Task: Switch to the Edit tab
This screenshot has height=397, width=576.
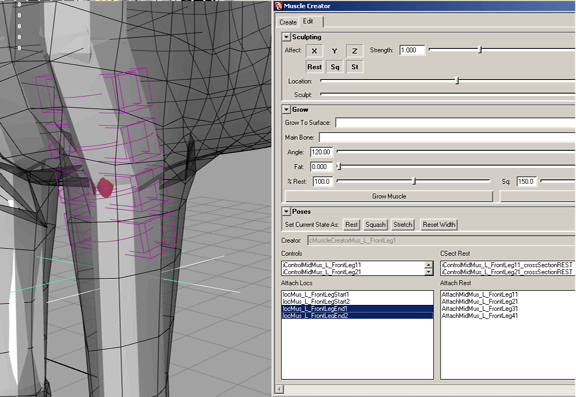Action: pyautogui.click(x=308, y=22)
